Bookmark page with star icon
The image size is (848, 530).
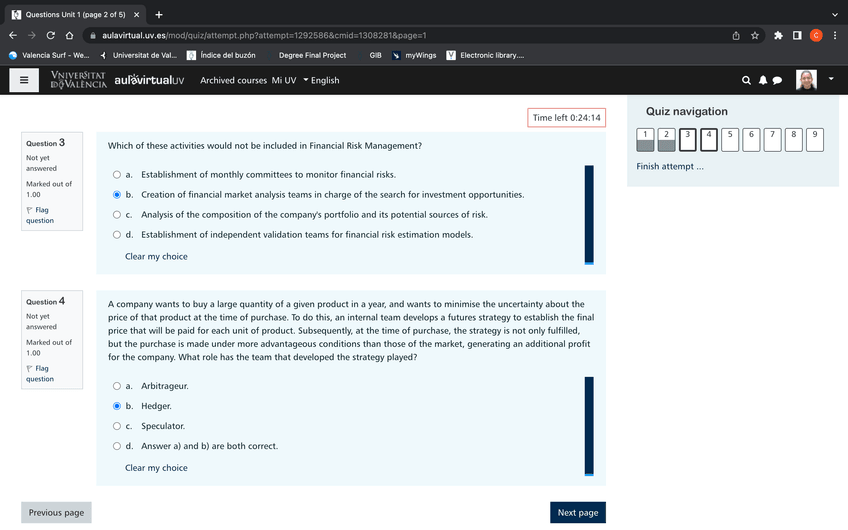tap(755, 35)
